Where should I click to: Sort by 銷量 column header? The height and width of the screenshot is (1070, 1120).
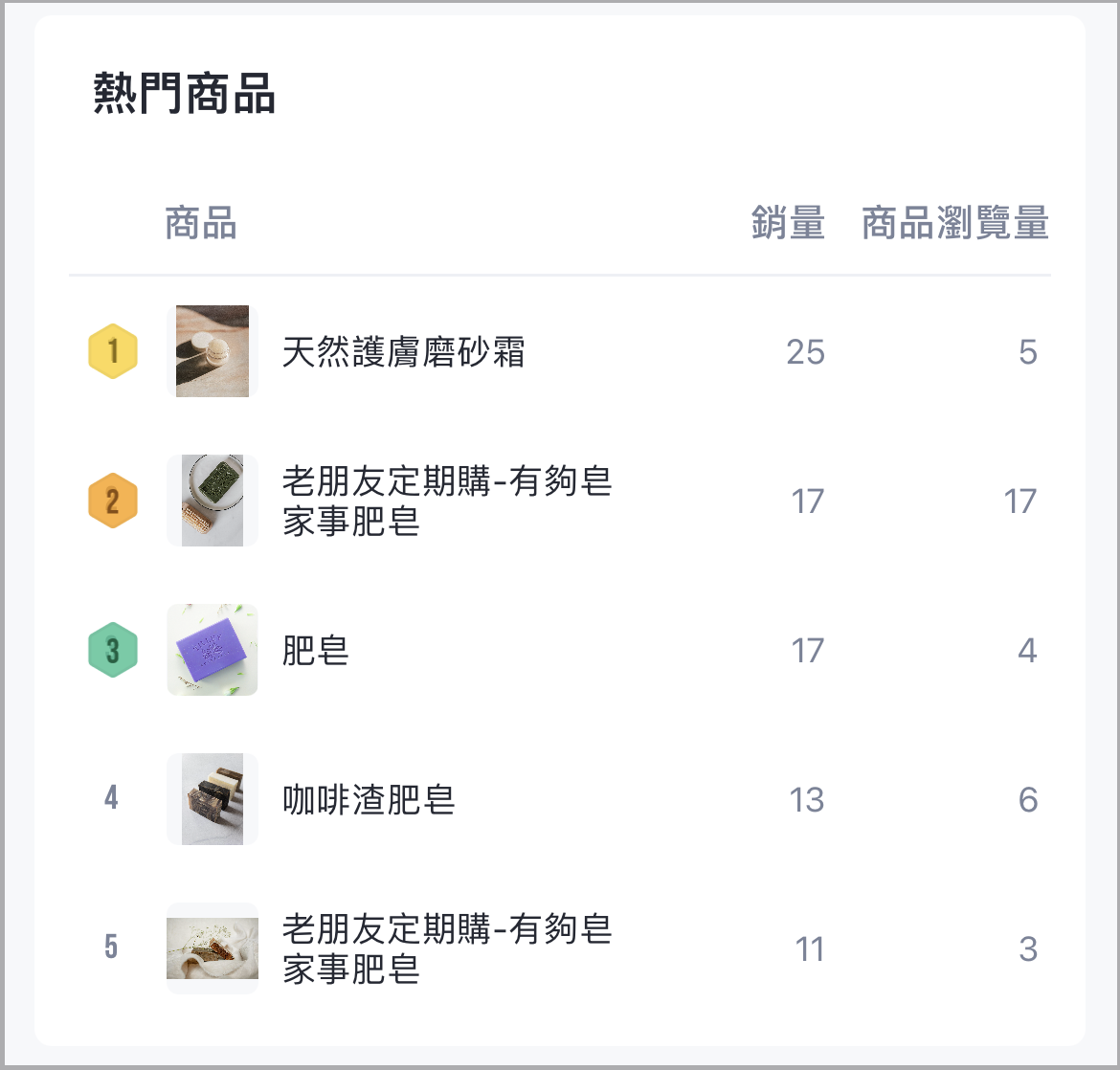(788, 222)
